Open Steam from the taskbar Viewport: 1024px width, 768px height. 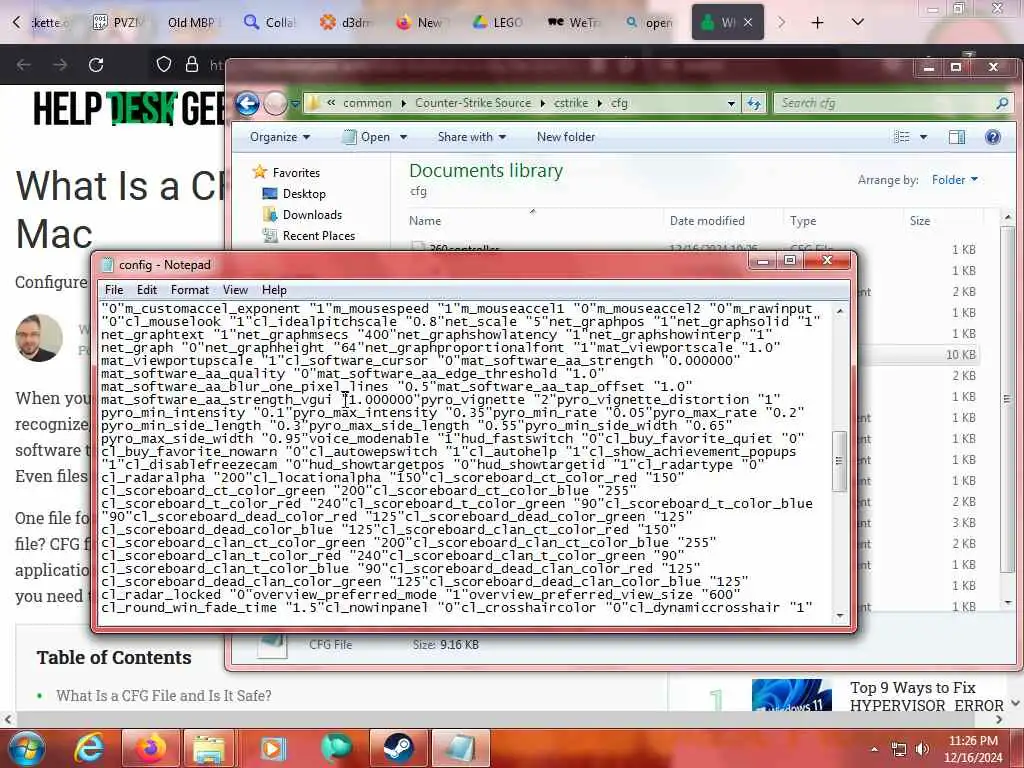[398, 748]
